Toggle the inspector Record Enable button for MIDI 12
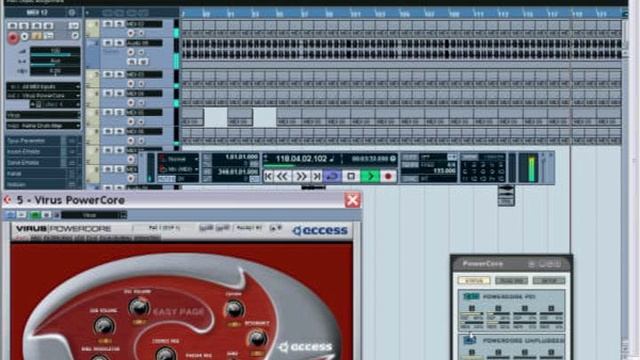The width and height of the screenshot is (640, 360). (13, 38)
